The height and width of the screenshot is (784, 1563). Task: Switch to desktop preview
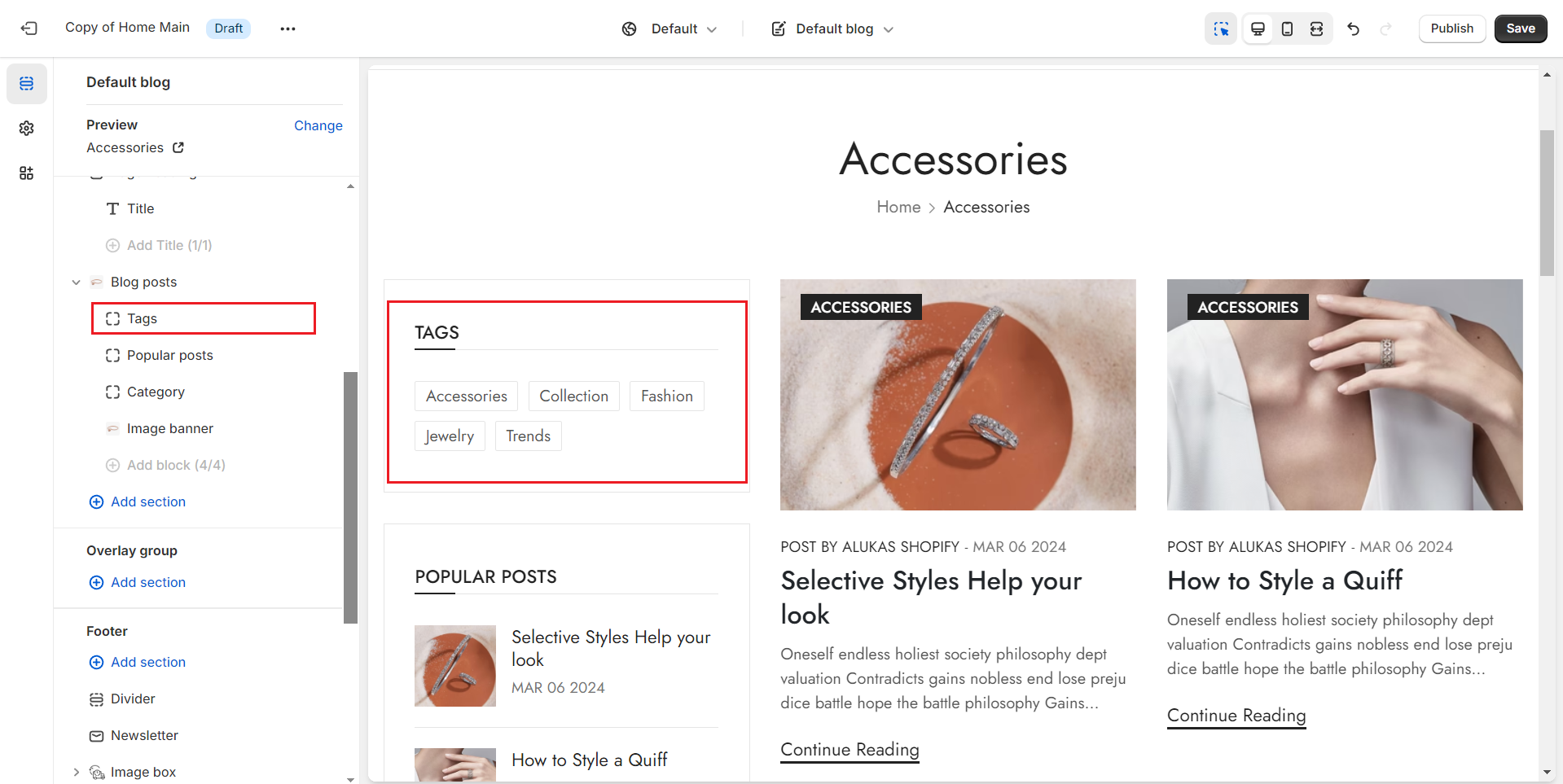pos(1258,28)
